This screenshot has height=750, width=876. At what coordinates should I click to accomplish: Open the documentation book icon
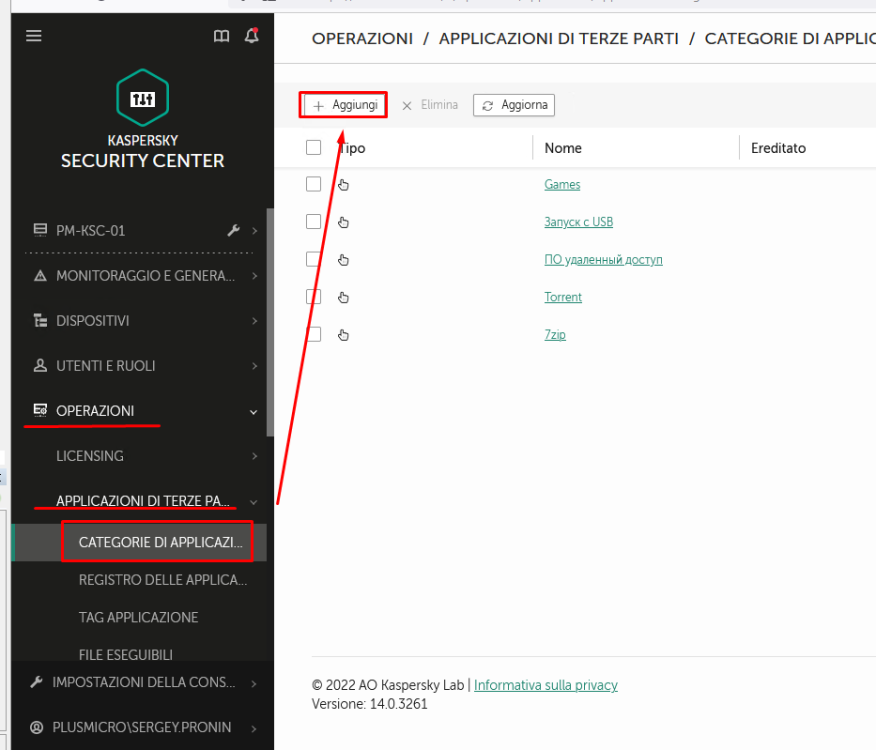coord(221,36)
